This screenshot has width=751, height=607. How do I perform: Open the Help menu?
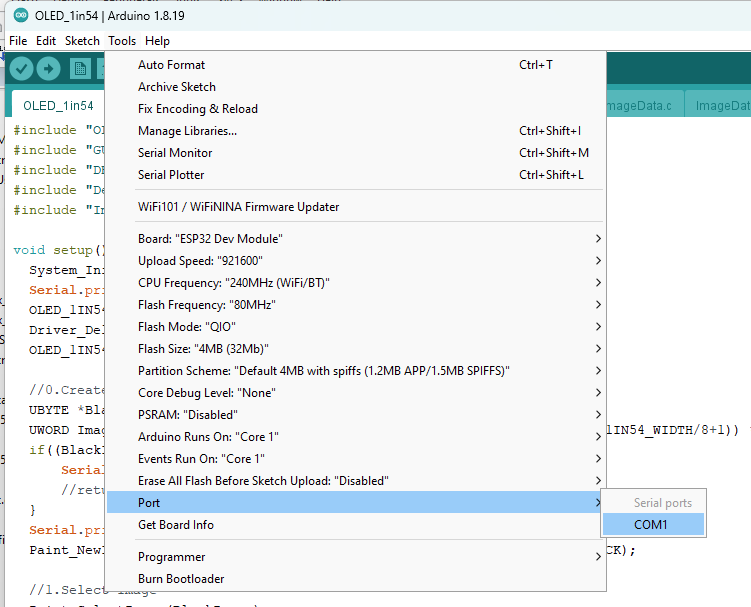[157, 41]
